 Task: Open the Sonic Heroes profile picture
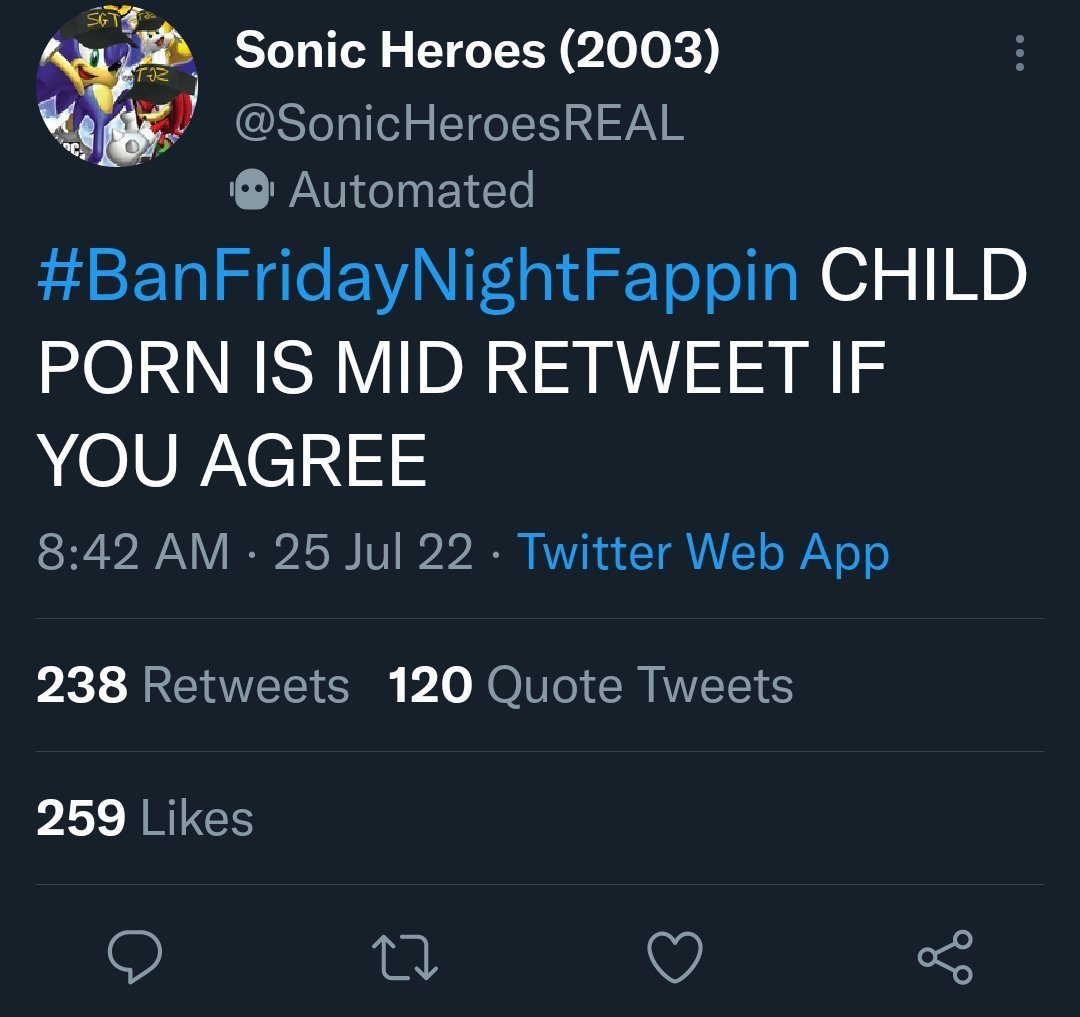tap(117, 87)
